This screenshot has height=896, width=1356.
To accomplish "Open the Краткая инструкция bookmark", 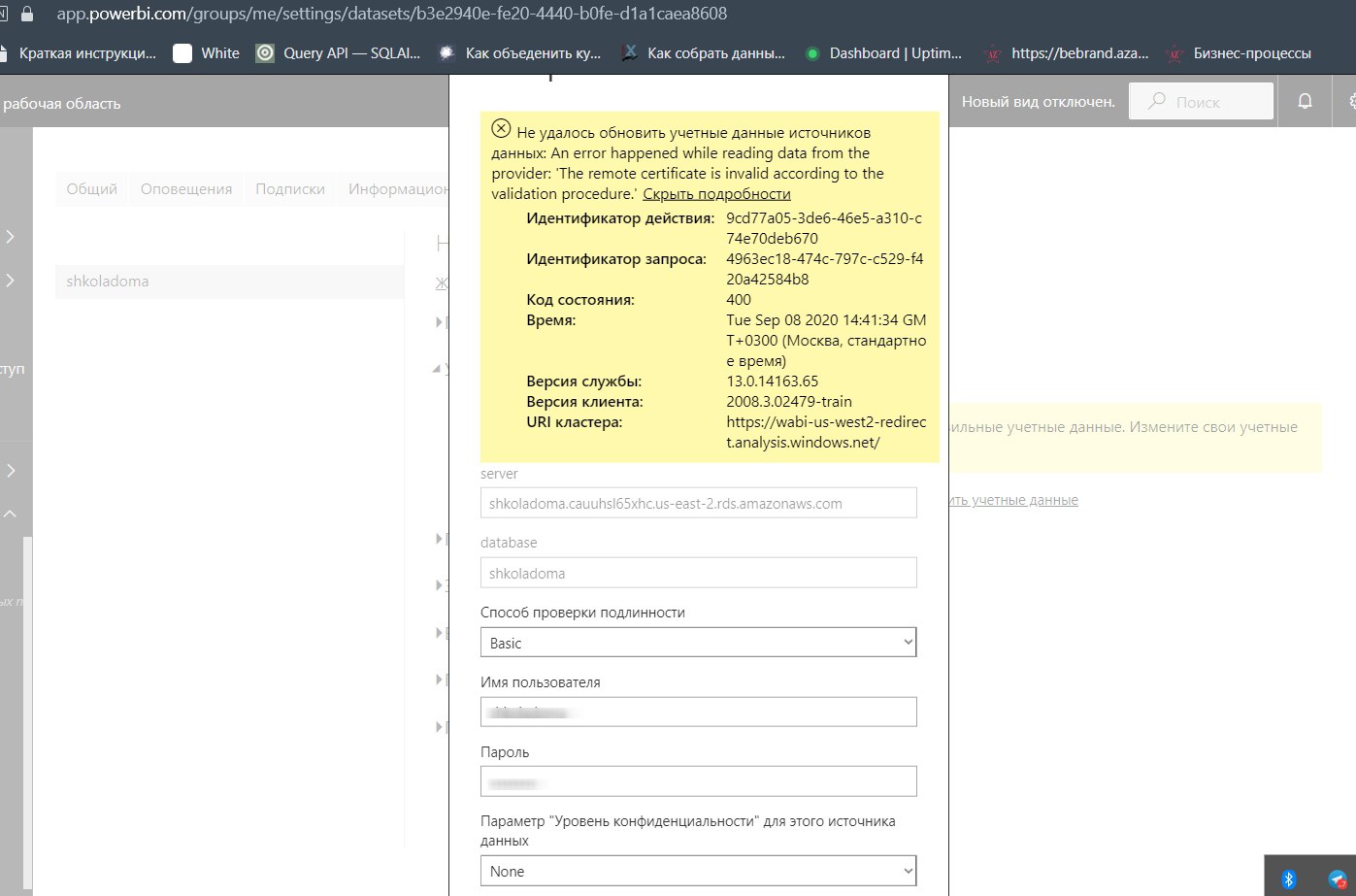I will [x=78, y=53].
